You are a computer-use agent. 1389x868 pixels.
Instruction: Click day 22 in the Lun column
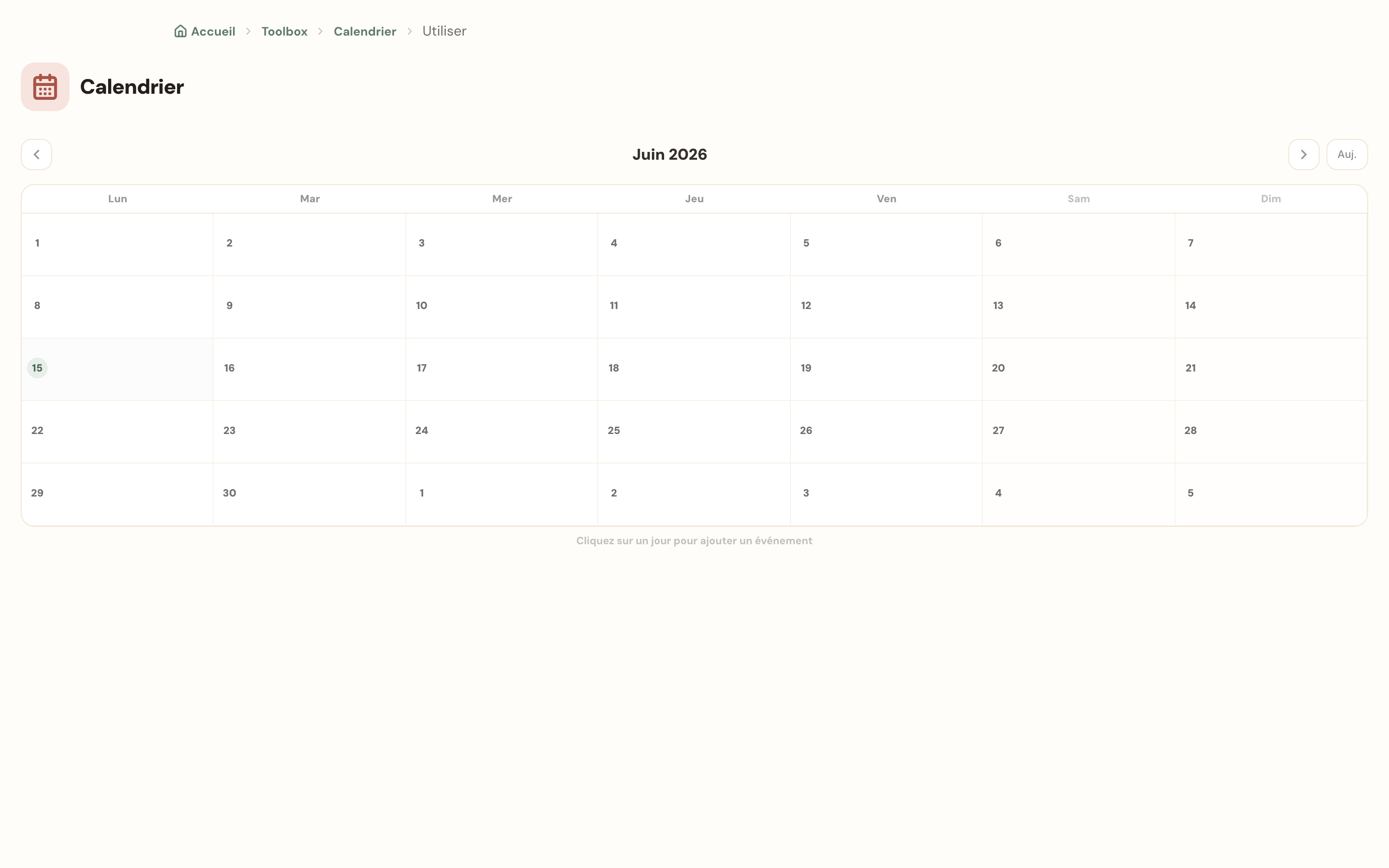pos(117,432)
